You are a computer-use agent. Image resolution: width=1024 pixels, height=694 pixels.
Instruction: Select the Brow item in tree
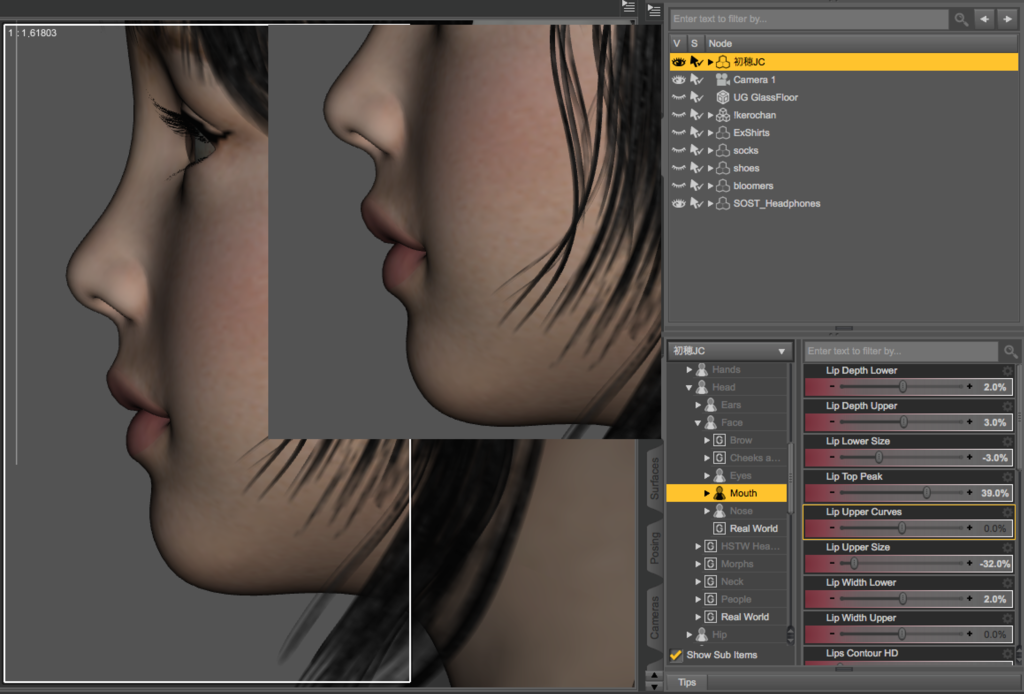click(x=741, y=440)
